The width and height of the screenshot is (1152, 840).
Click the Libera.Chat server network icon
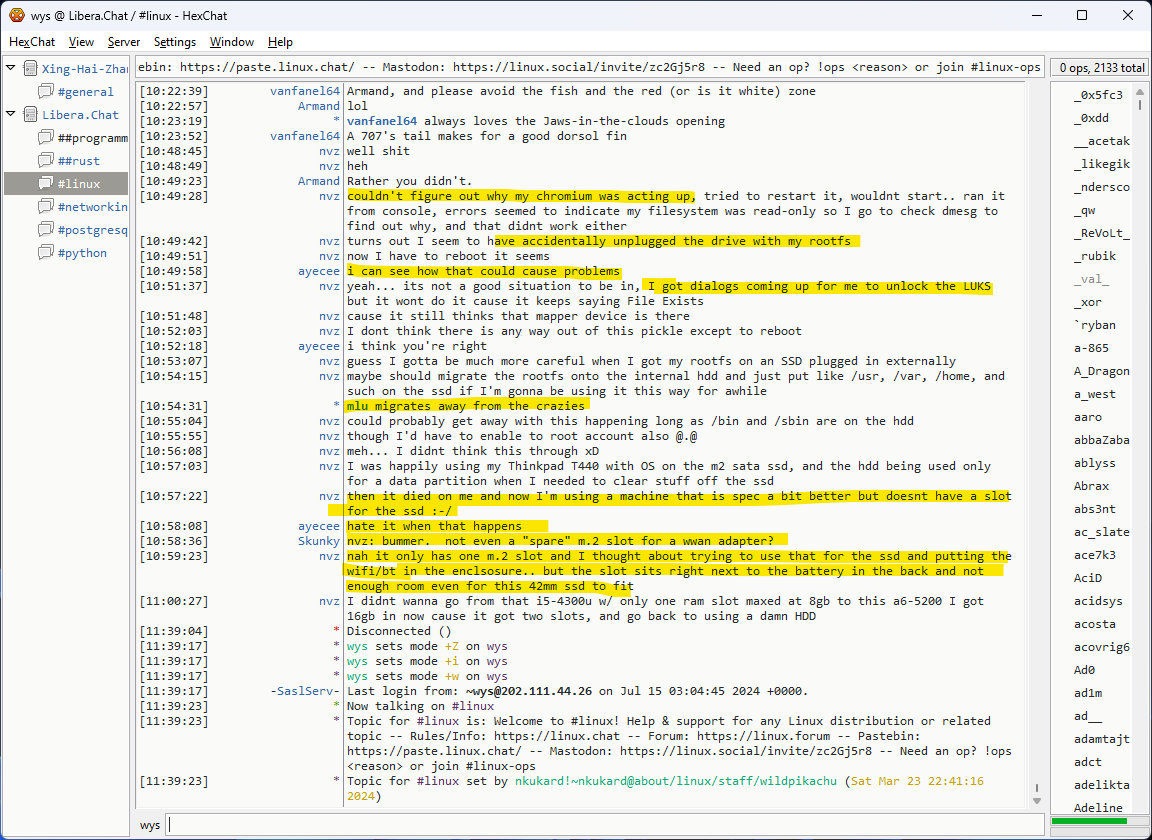pos(30,115)
